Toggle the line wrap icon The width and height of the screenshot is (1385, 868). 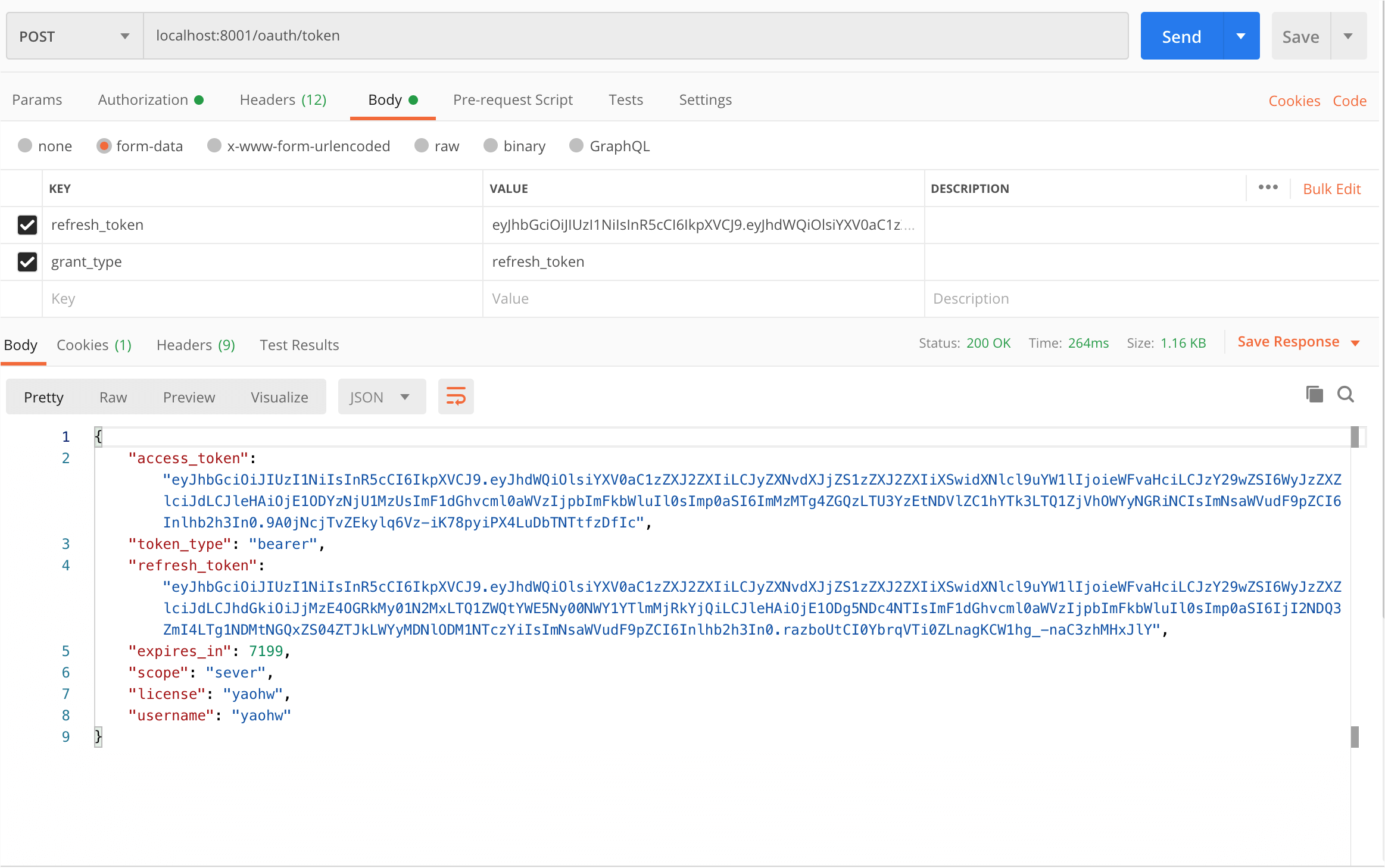pos(456,396)
